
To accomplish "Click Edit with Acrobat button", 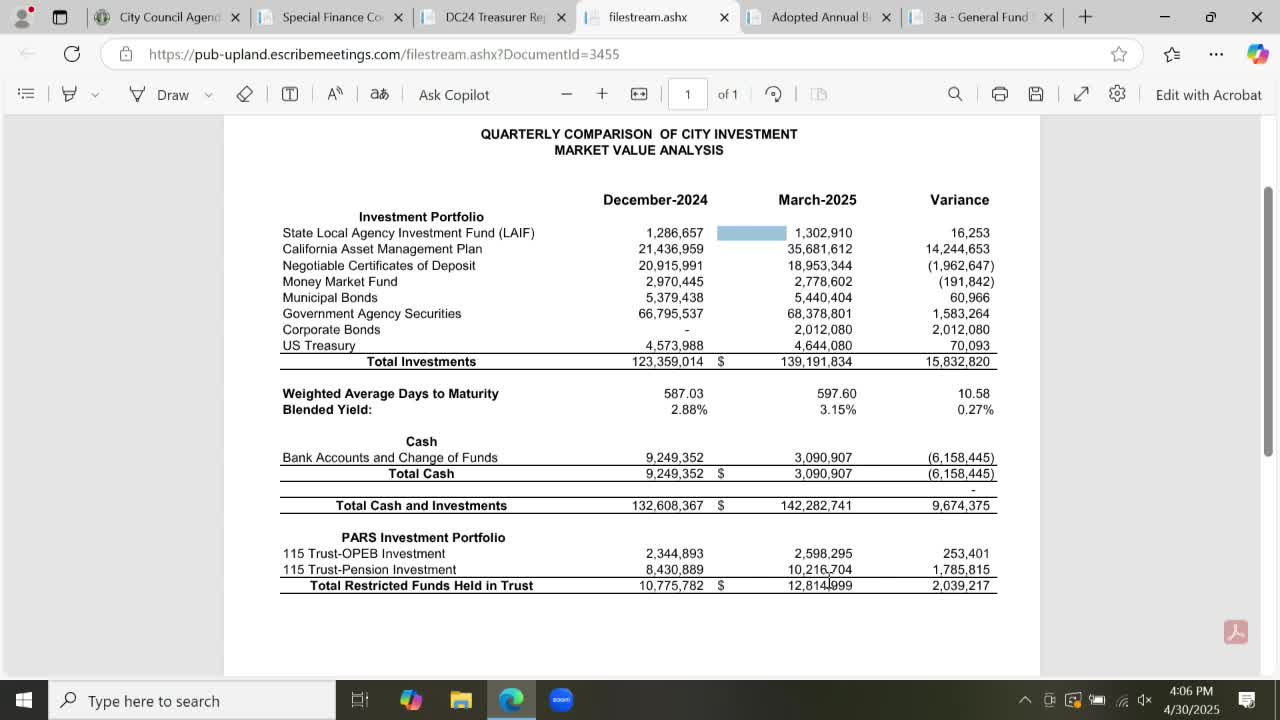I will [1208, 94].
